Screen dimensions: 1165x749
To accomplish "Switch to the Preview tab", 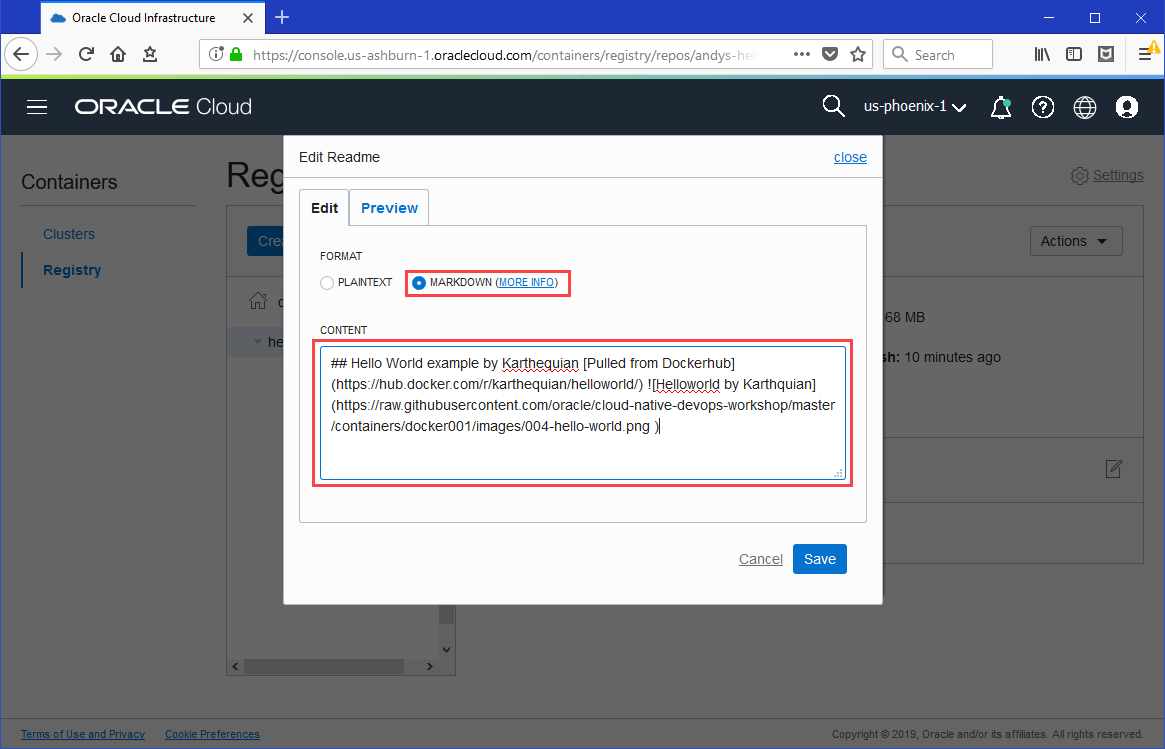I will [389, 208].
